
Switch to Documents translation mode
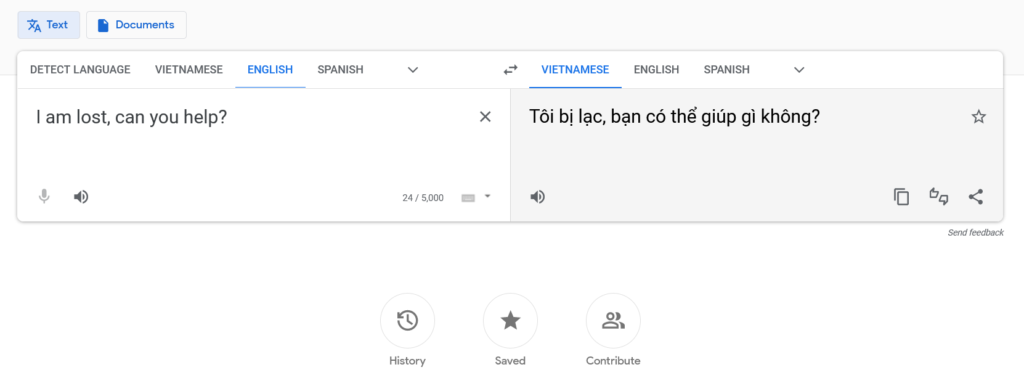136,25
